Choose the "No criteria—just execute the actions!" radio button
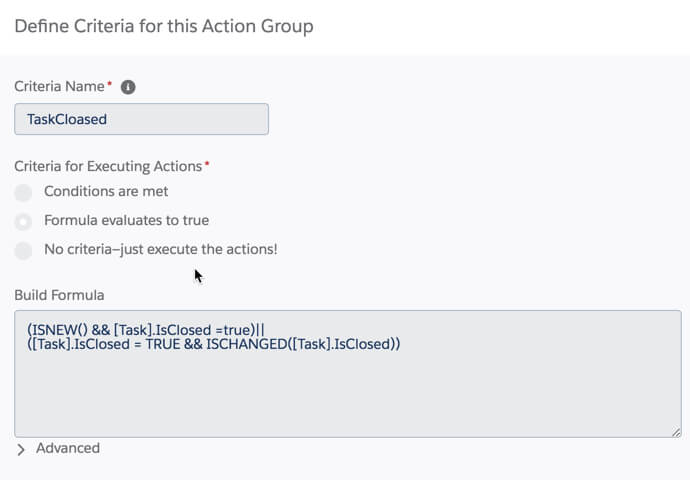The height and width of the screenshot is (480, 690). click(x=23, y=250)
